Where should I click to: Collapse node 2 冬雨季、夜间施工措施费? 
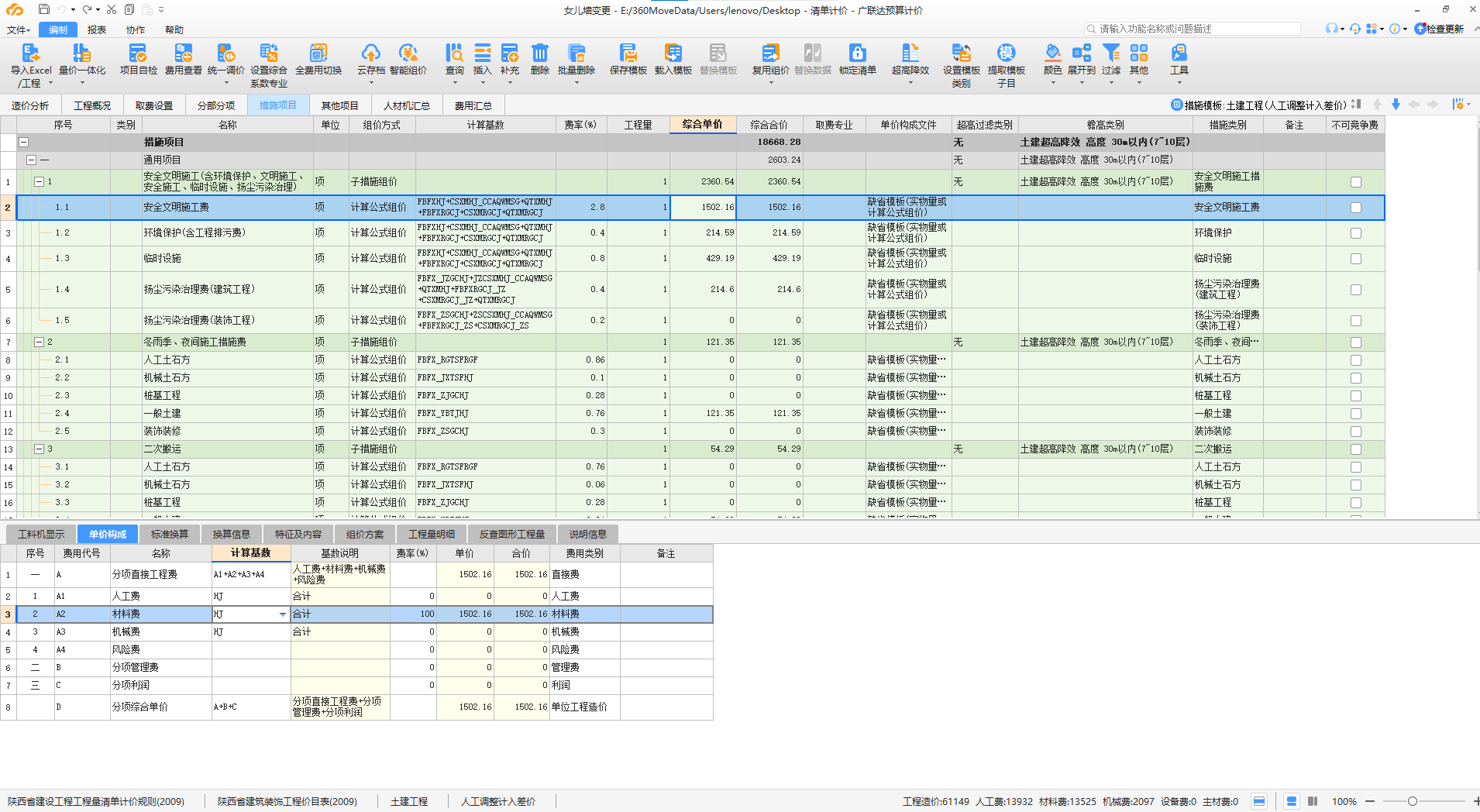click(x=39, y=342)
